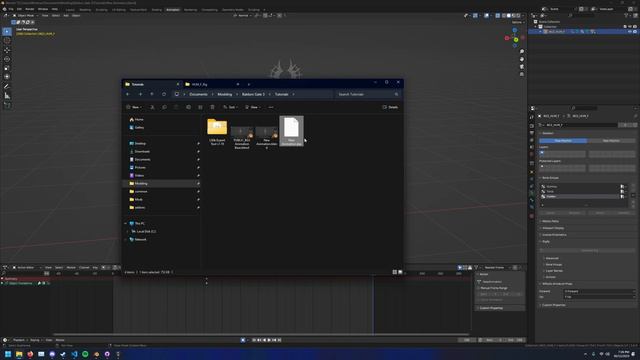
Task: Expand Inverse Kinematics panel
Action: tap(553, 235)
